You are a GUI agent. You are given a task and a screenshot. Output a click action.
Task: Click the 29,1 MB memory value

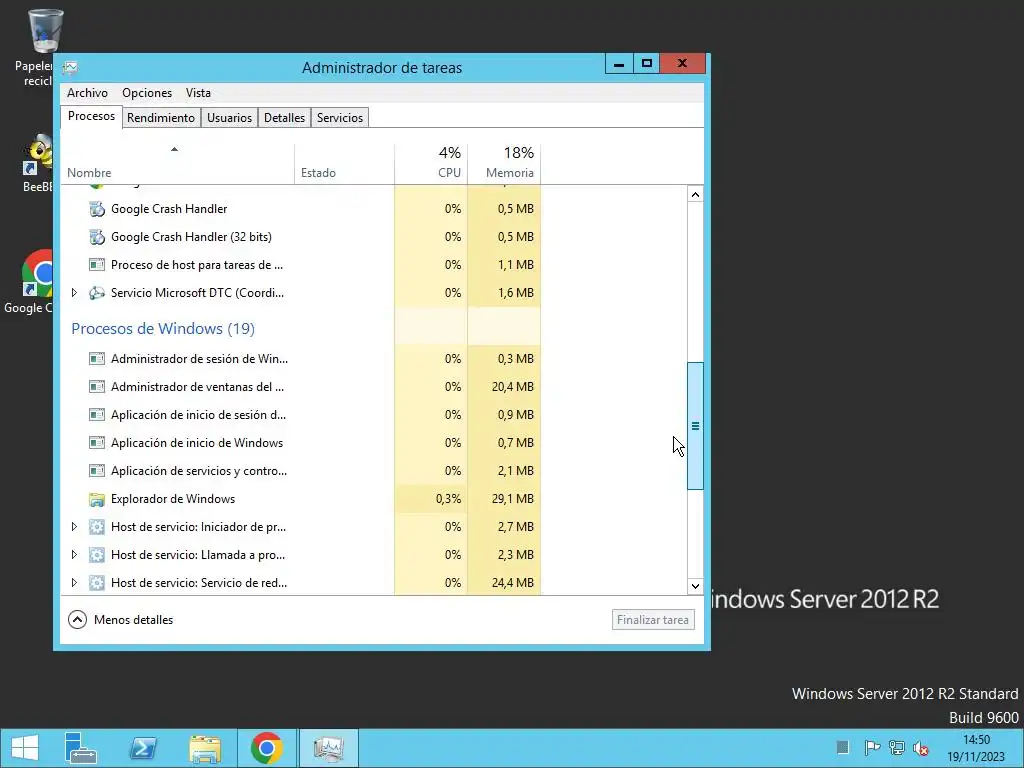[513, 499]
